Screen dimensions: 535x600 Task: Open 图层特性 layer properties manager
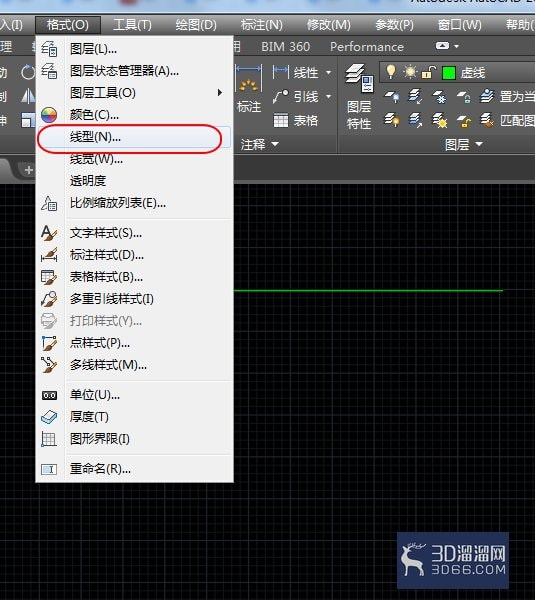click(x=359, y=96)
